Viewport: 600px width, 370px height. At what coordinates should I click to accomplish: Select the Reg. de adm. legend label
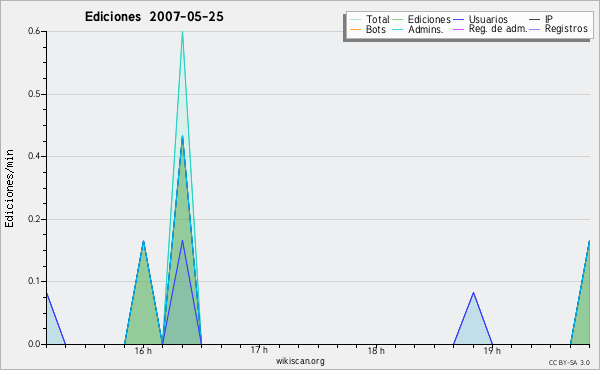tap(498, 29)
